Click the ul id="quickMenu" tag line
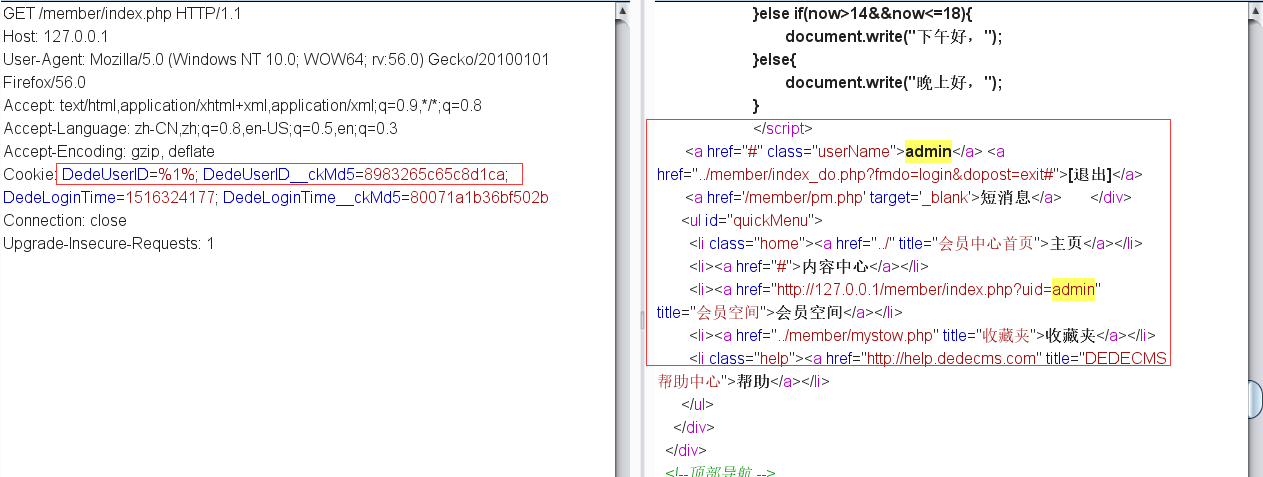The image size is (1263, 477). pyautogui.click(x=751, y=221)
